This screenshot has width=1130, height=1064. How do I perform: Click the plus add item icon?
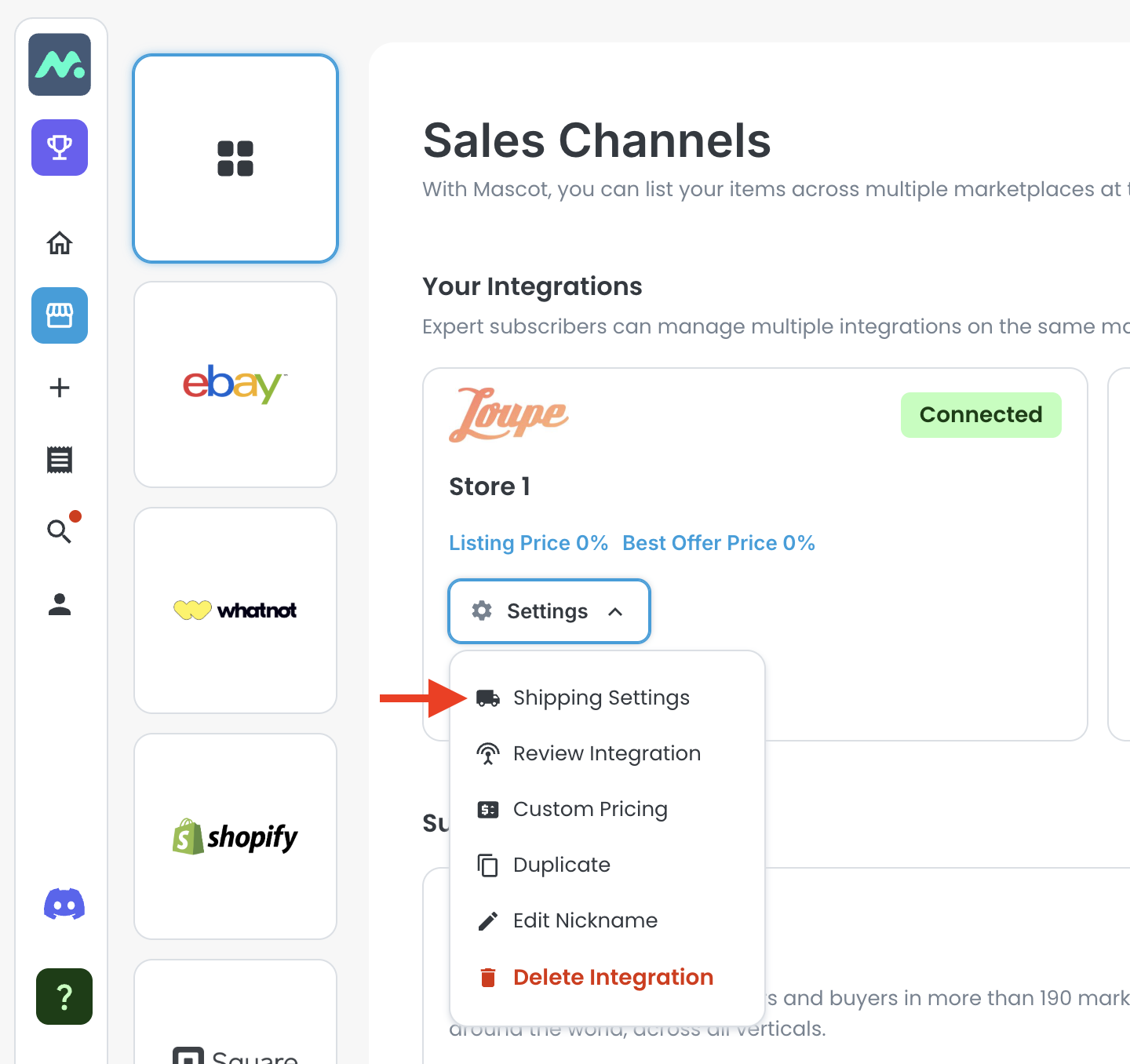(x=60, y=388)
